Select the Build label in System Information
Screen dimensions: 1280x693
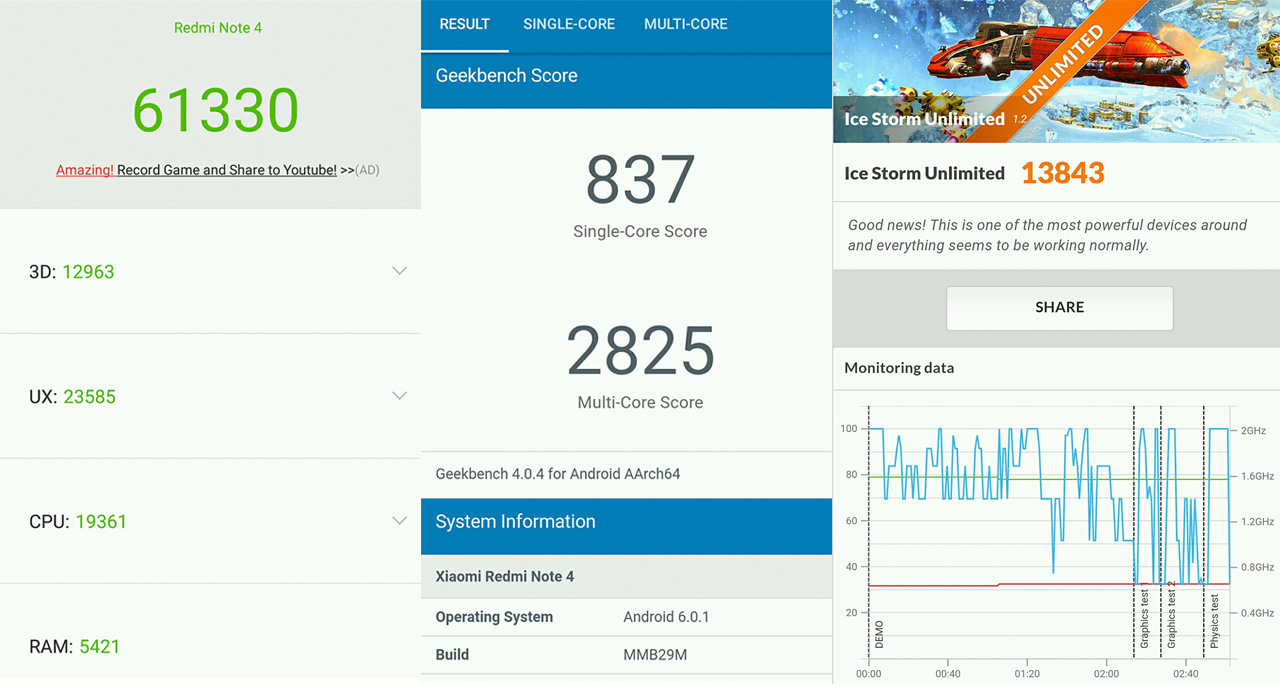(452, 655)
